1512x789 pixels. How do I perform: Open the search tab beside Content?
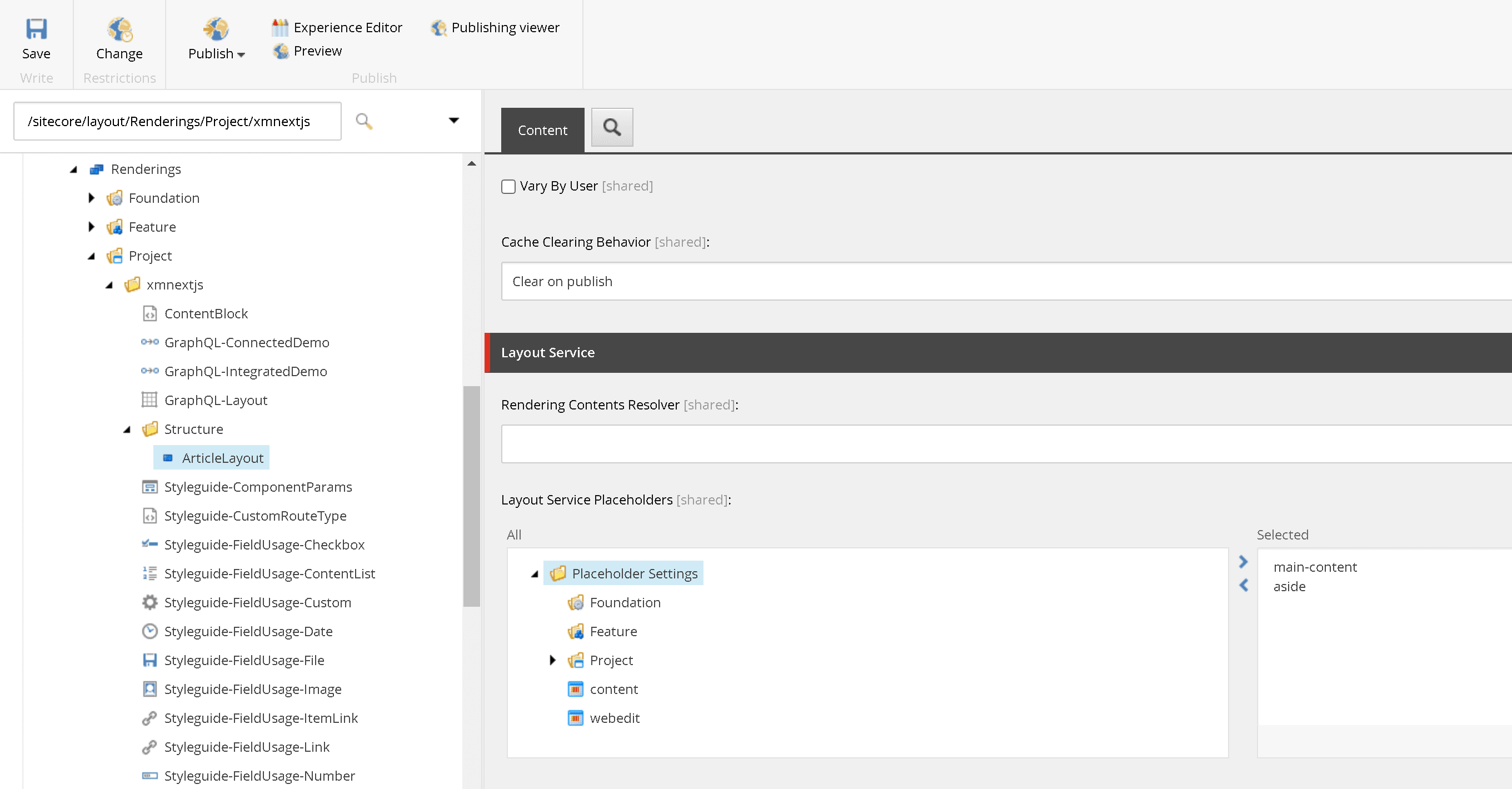point(612,127)
